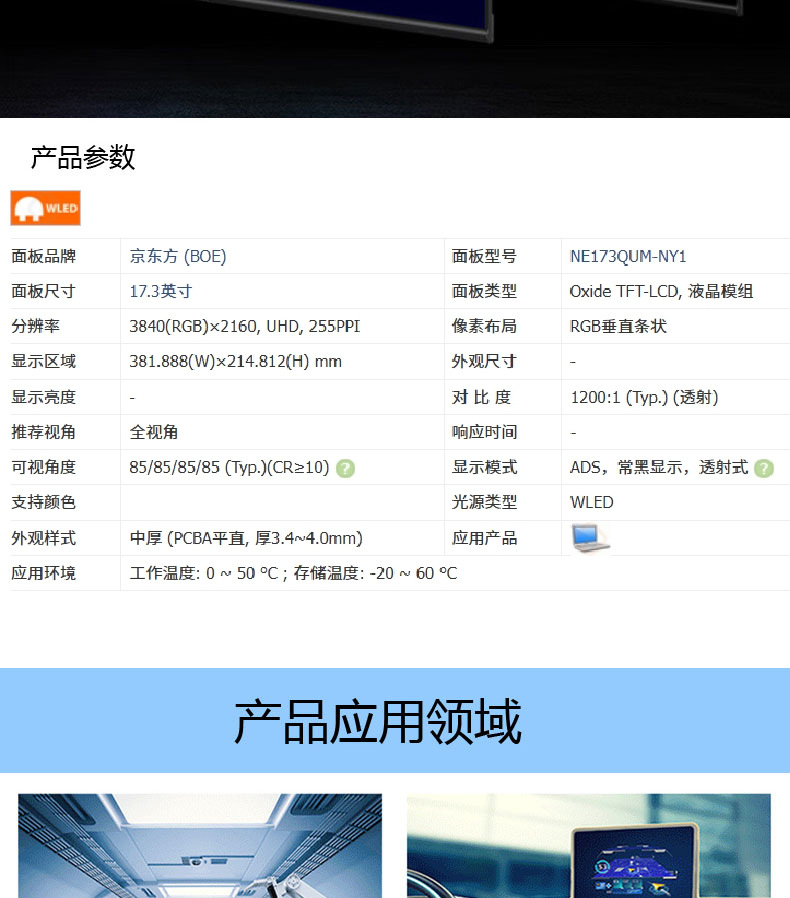This screenshot has height=898, width=790.
Task: Select resolution value 3840(RGB)×2160, UHD, 255PPI
Action: pos(245,326)
